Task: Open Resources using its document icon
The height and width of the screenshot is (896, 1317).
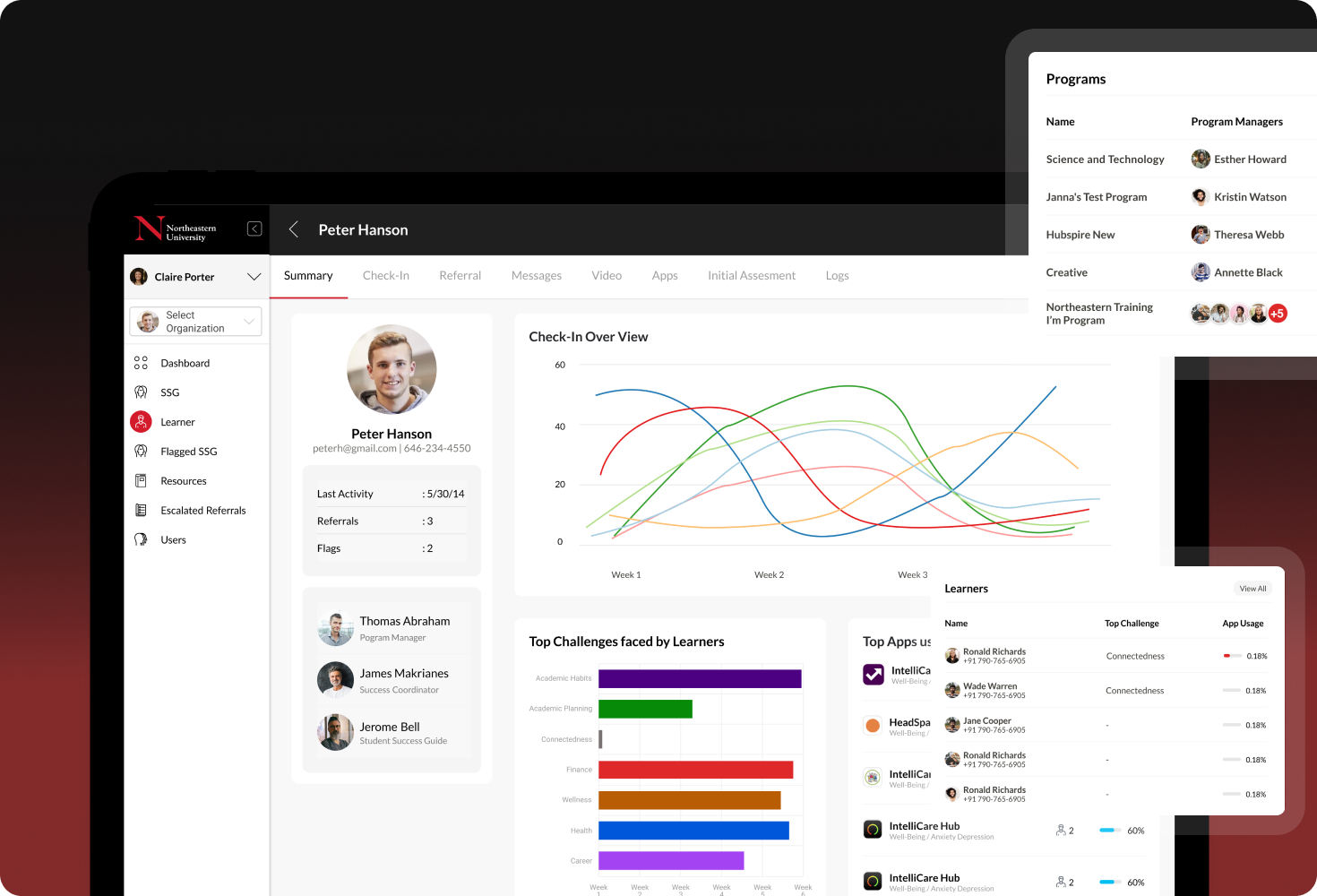Action: pyautogui.click(x=141, y=481)
